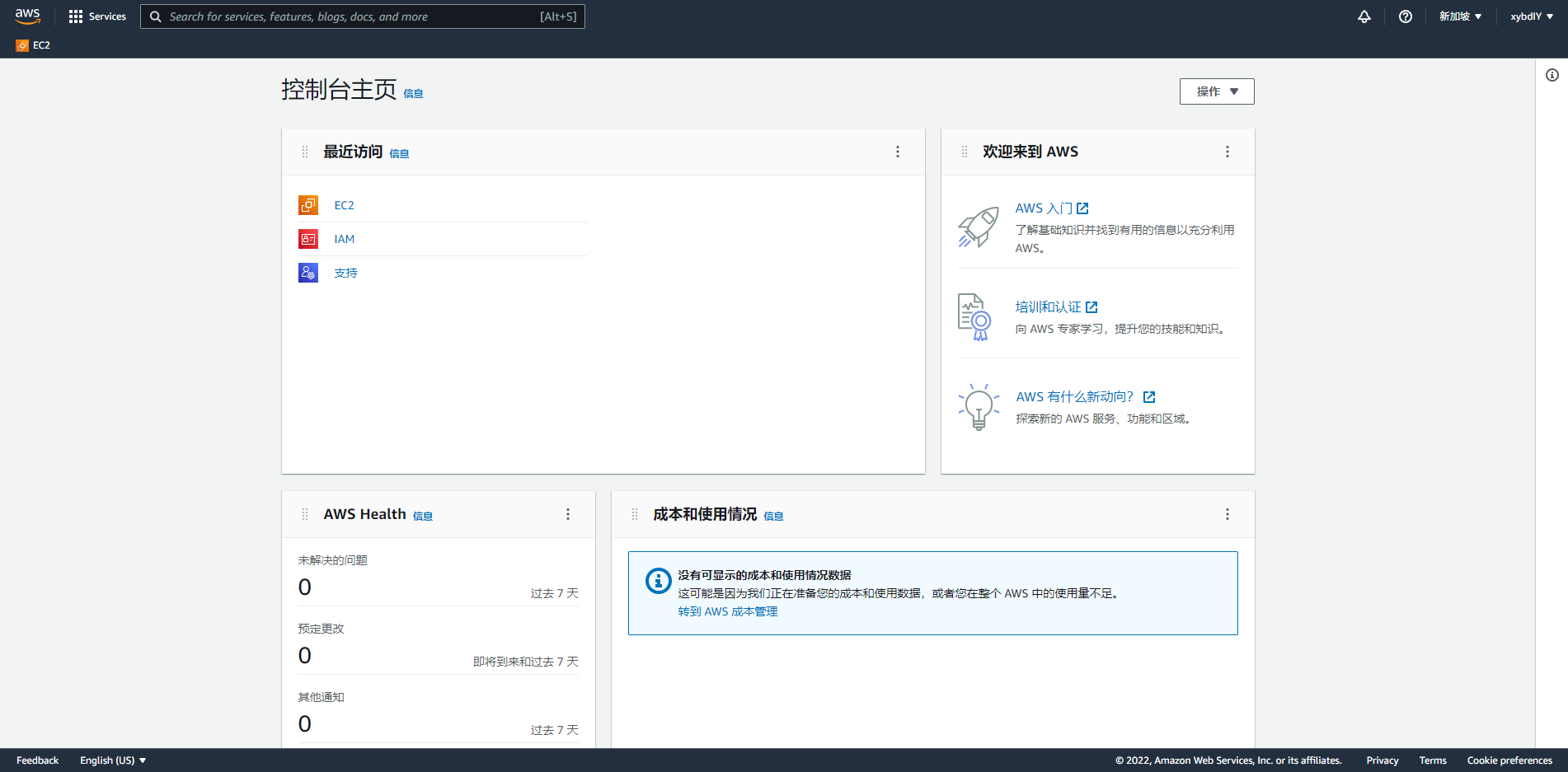Open the 最近访问 widget options menu
The height and width of the screenshot is (772, 1568).
pos(898,152)
